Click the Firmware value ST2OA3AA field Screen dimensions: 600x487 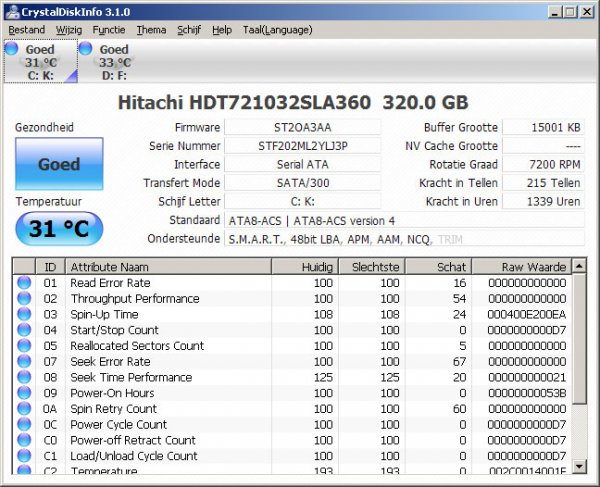click(x=302, y=127)
